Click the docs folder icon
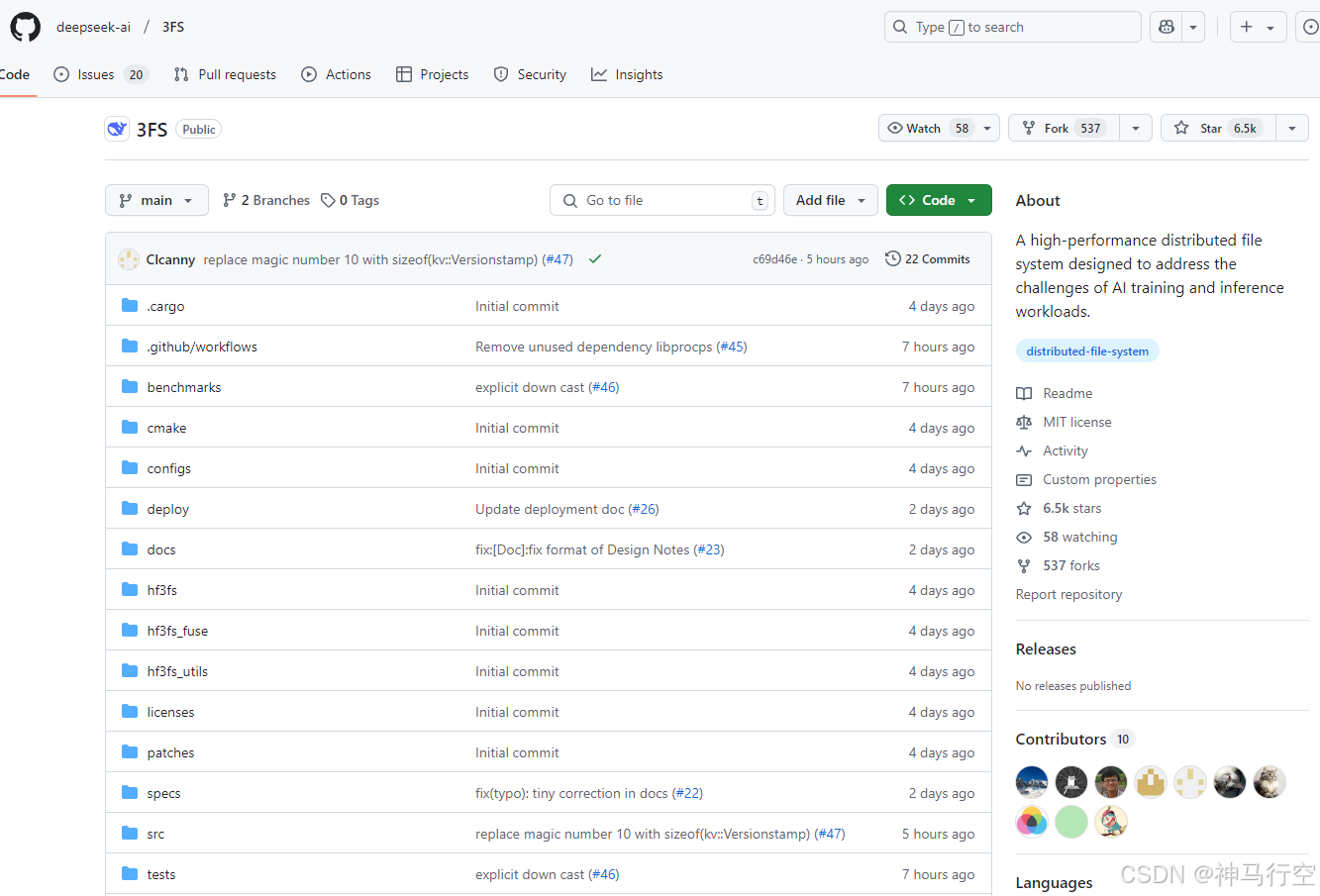Image resolution: width=1320 pixels, height=896 pixels. coord(130,549)
